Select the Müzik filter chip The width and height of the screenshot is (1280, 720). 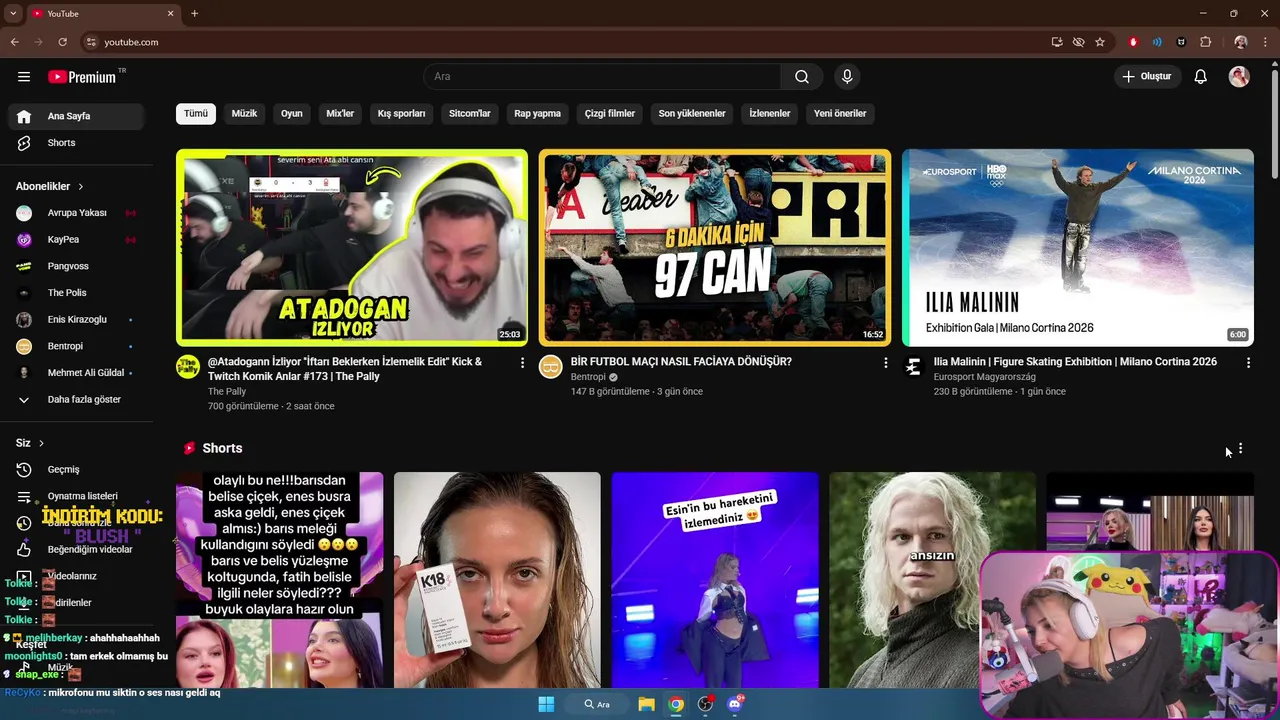click(x=244, y=114)
